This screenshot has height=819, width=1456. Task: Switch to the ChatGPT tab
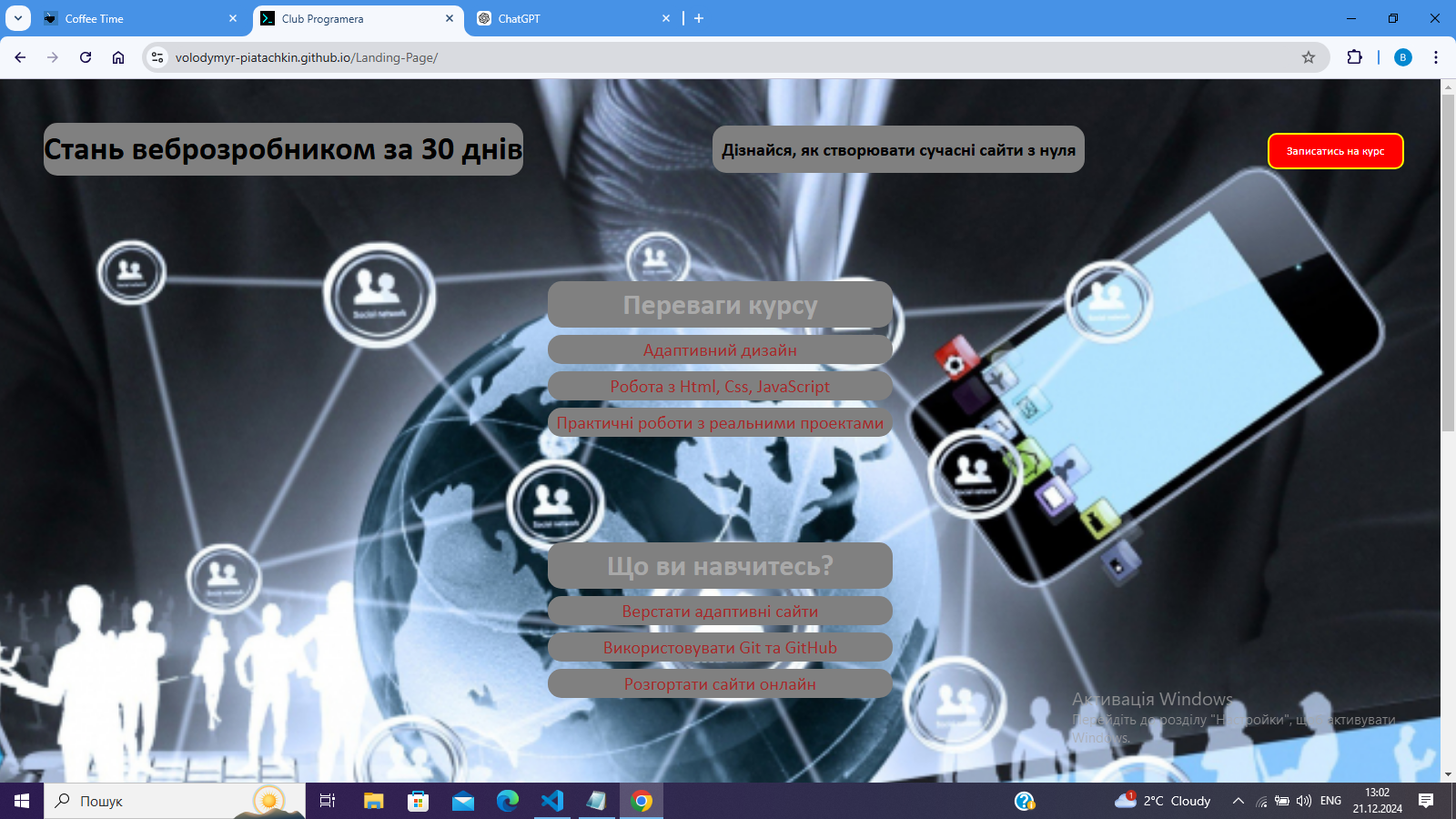pyautogui.click(x=573, y=18)
